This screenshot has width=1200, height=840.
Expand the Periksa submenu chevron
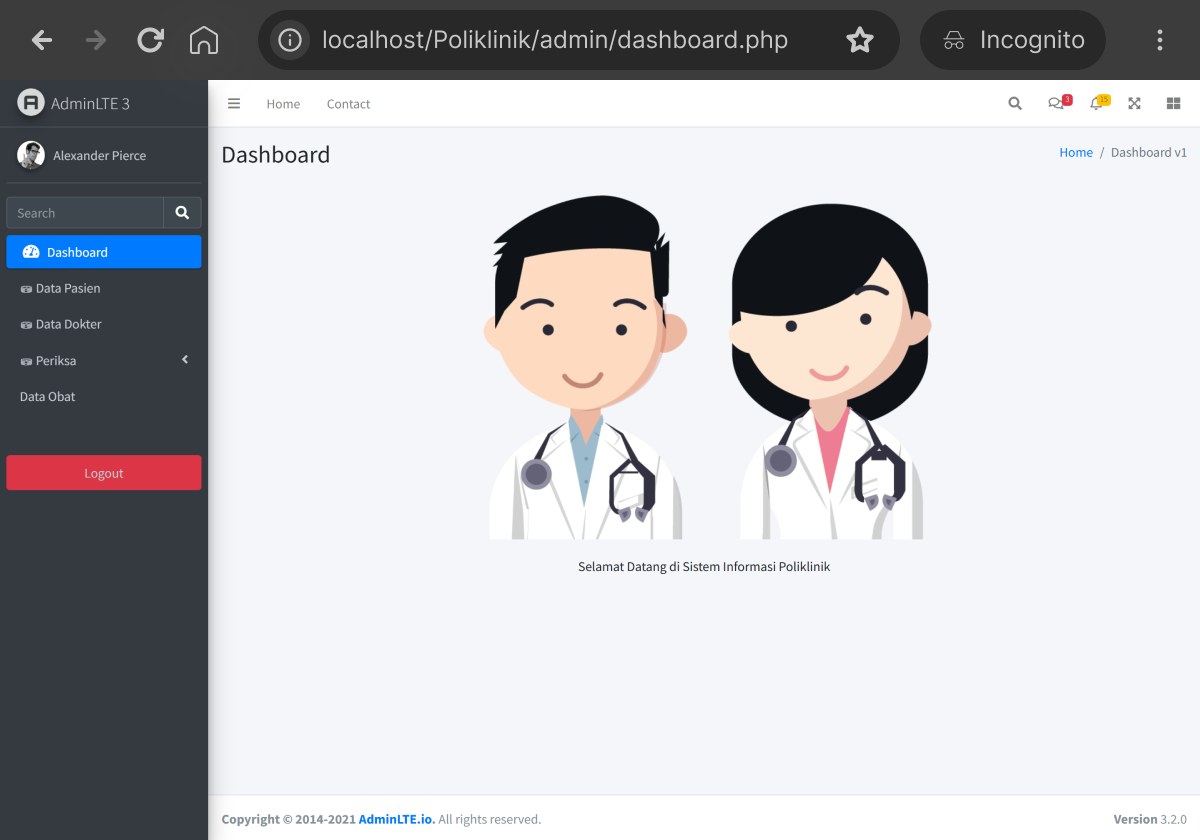pos(184,360)
